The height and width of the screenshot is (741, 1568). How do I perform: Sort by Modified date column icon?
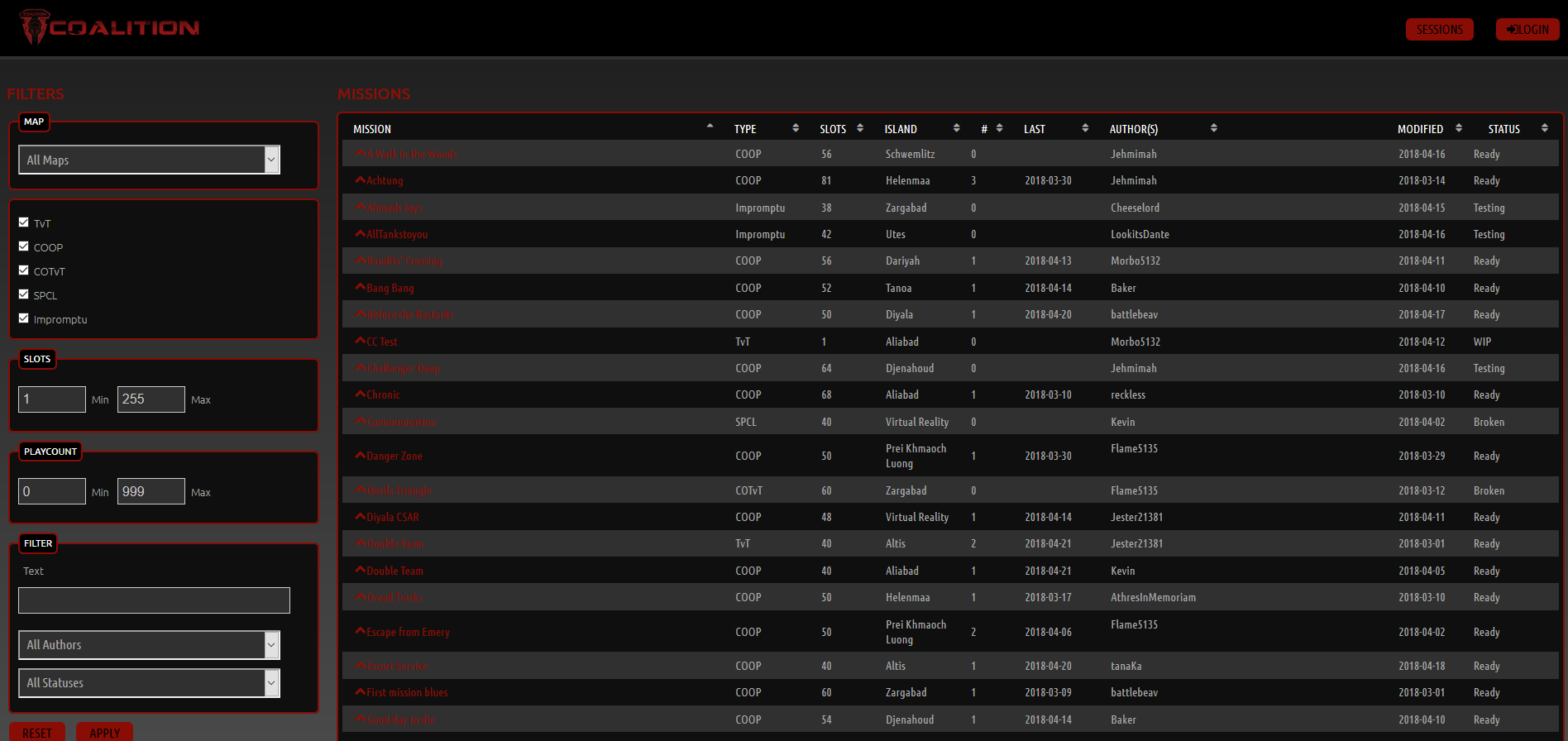[x=1459, y=128]
